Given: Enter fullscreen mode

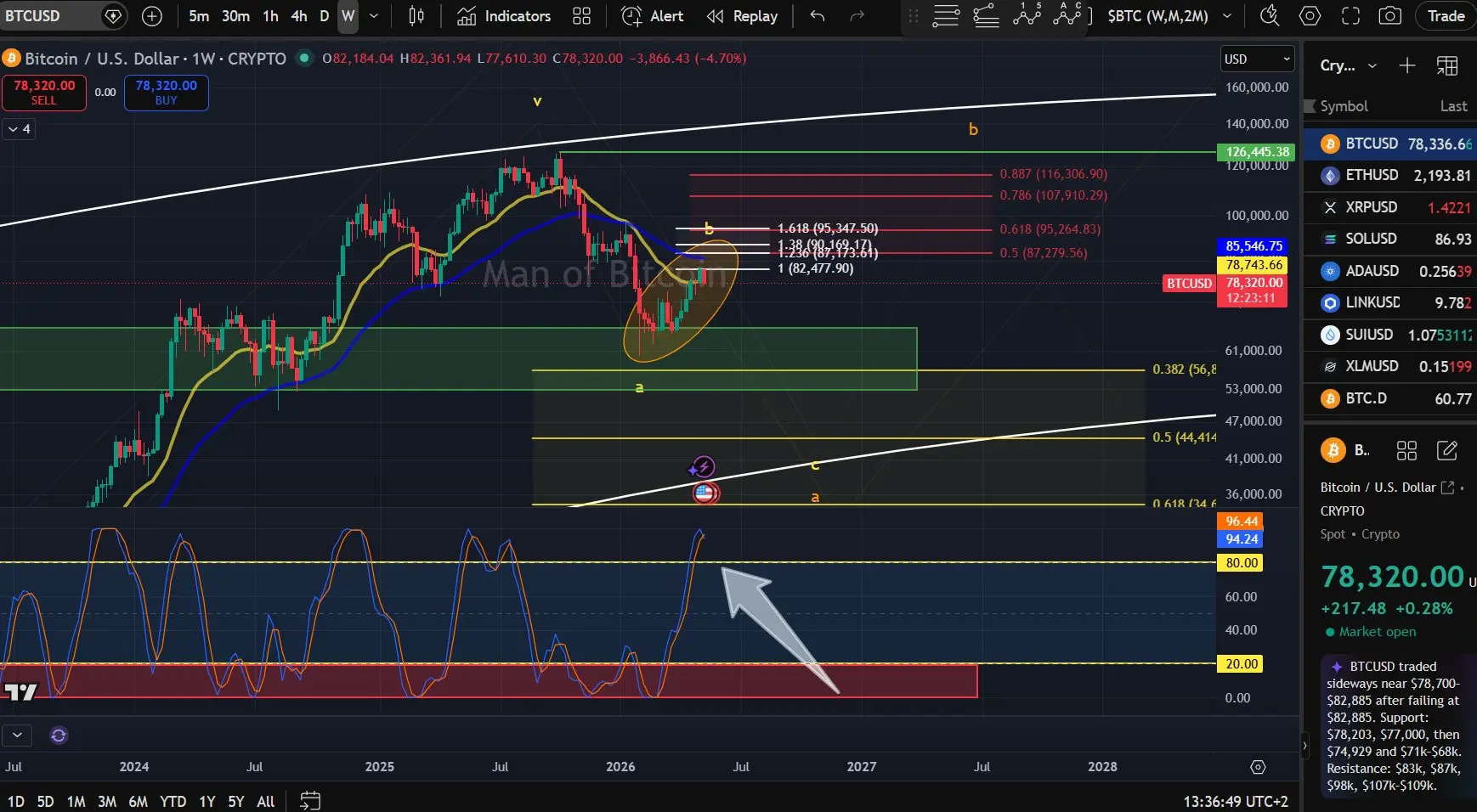Looking at the screenshot, I should pos(1350,16).
